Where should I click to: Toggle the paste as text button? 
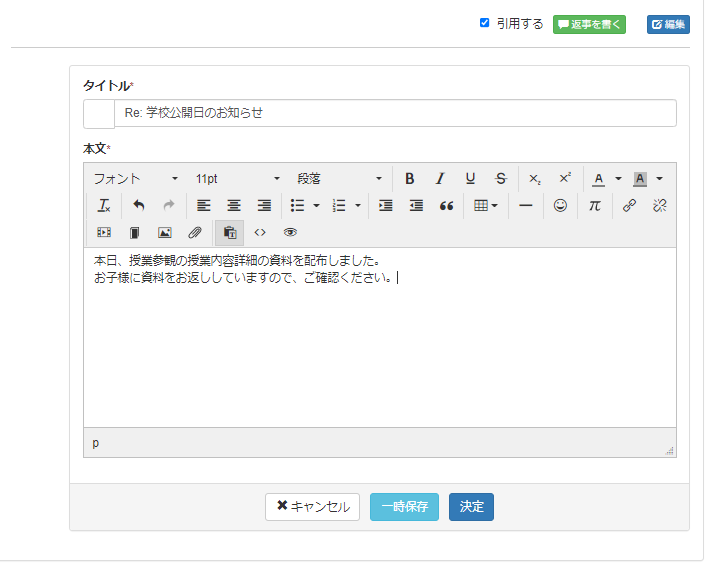point(229,233)
